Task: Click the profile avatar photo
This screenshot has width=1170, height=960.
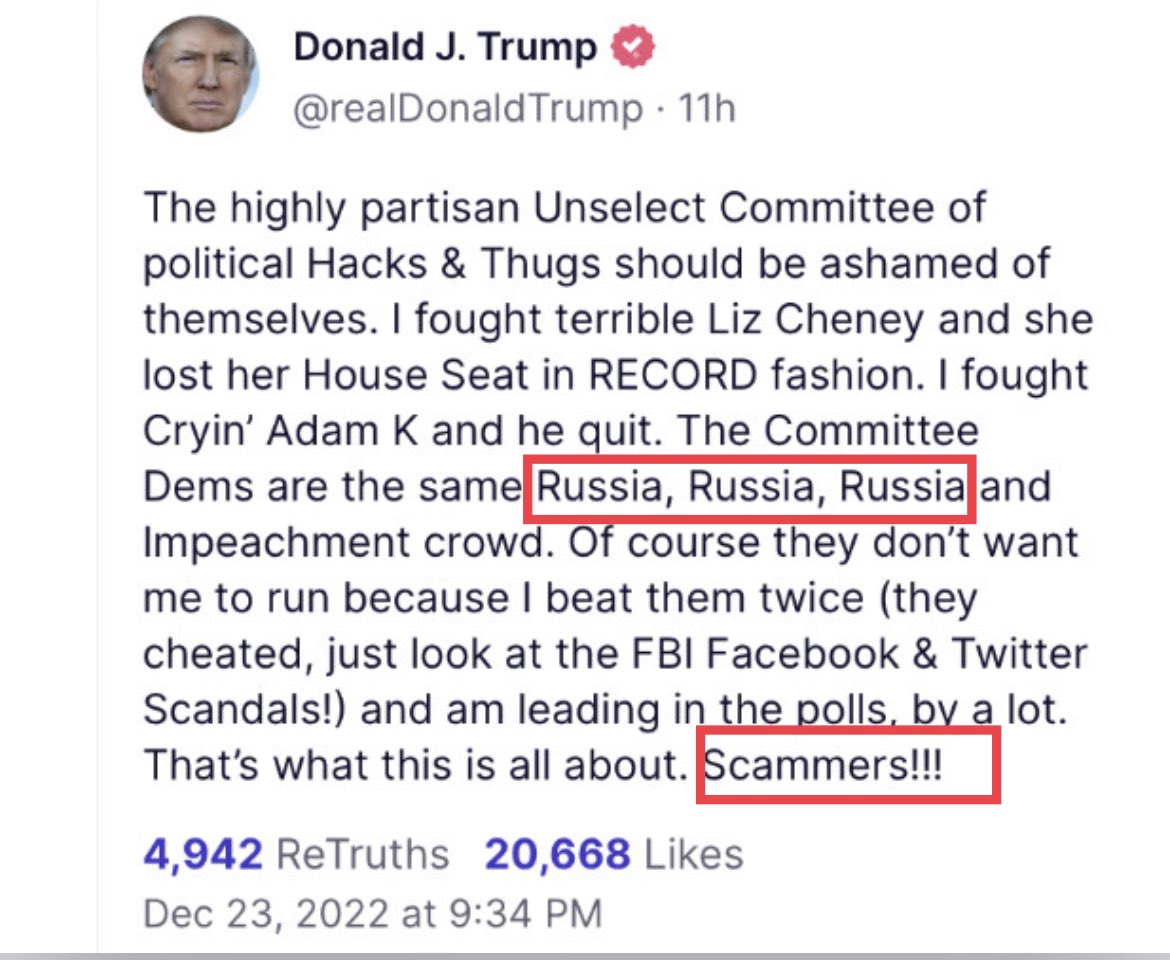Action: pyautogui.click(x=201, y=74)
